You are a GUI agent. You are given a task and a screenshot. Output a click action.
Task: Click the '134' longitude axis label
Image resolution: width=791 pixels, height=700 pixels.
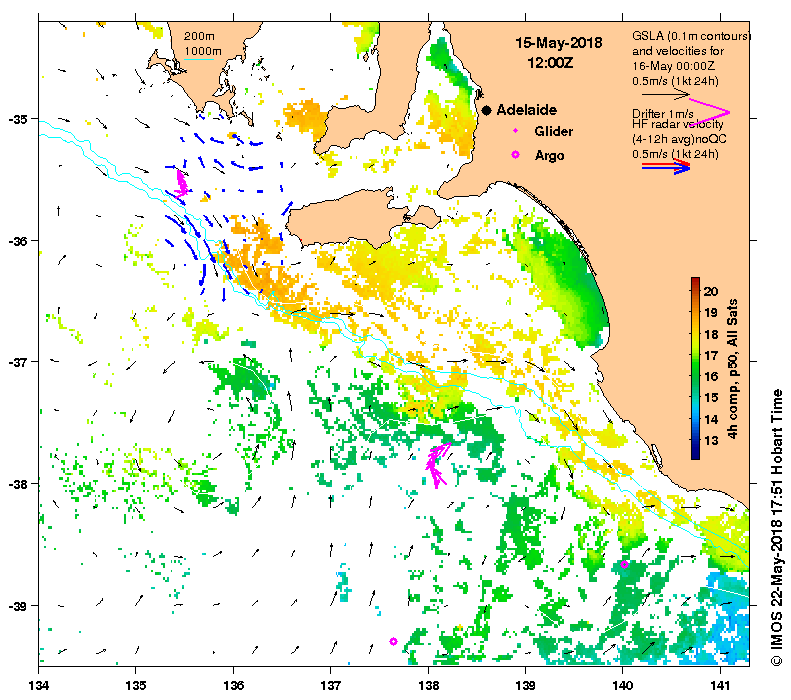click(39, 685)
